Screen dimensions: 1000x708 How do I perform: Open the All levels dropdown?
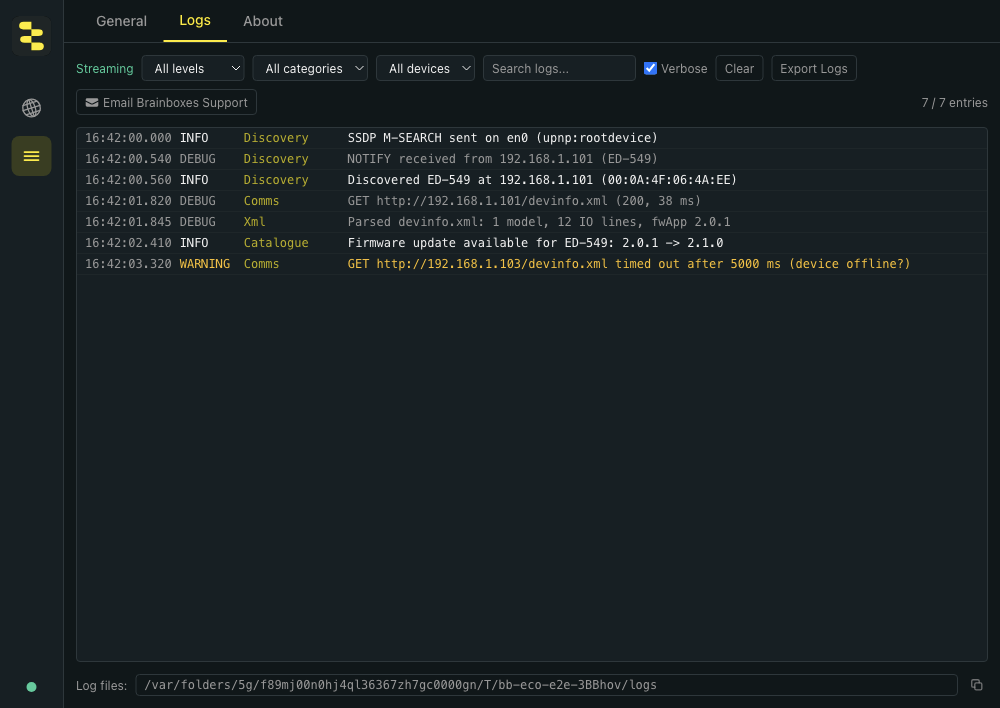point(193,68)
